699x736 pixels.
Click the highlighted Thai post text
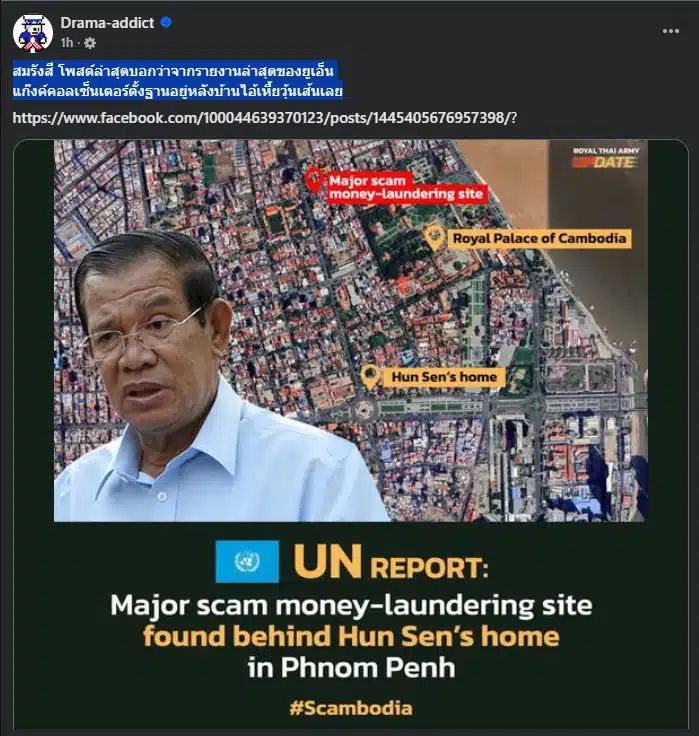[178, 80]
